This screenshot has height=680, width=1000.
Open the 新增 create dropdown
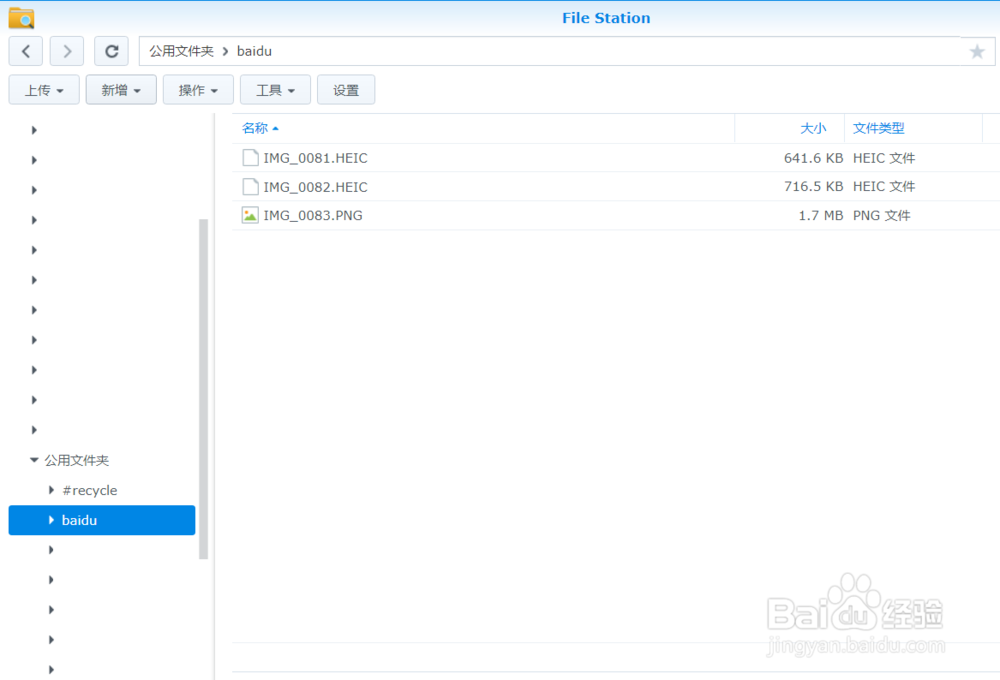pyautogui.click(x=121, y=90)
